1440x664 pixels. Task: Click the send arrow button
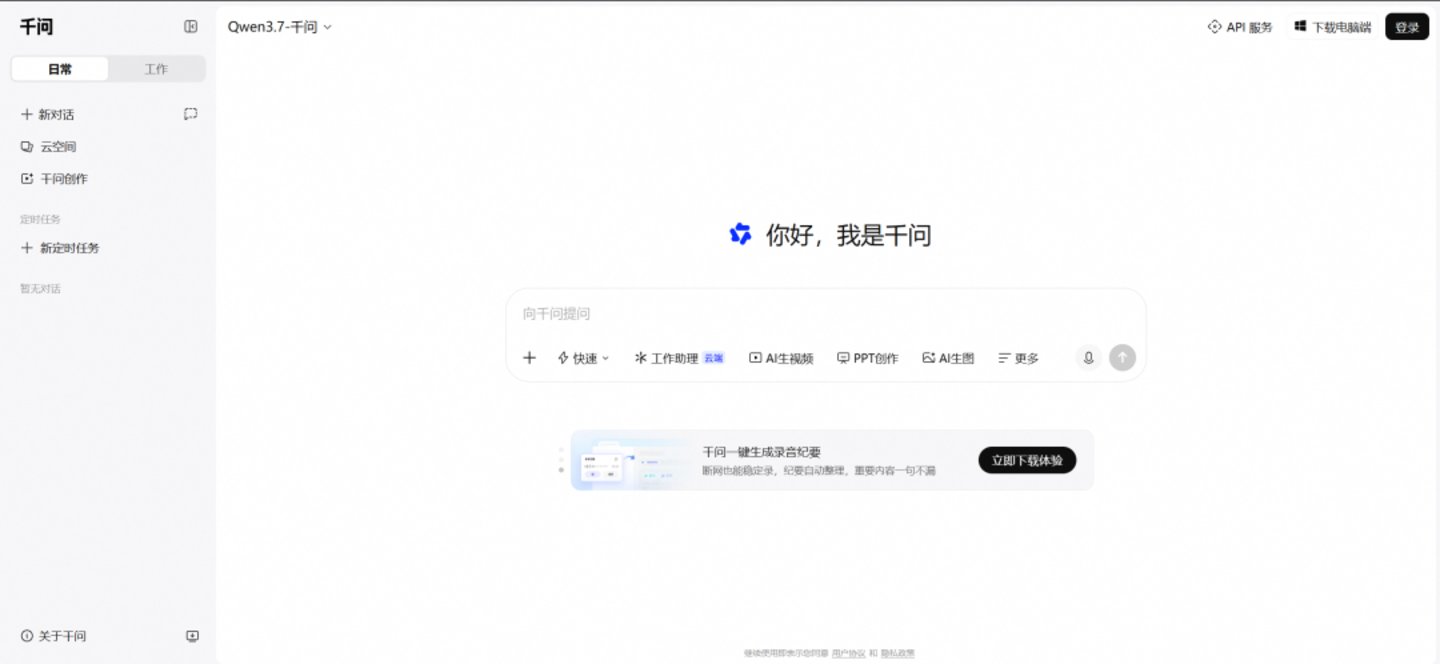(x=1122, y=358)
